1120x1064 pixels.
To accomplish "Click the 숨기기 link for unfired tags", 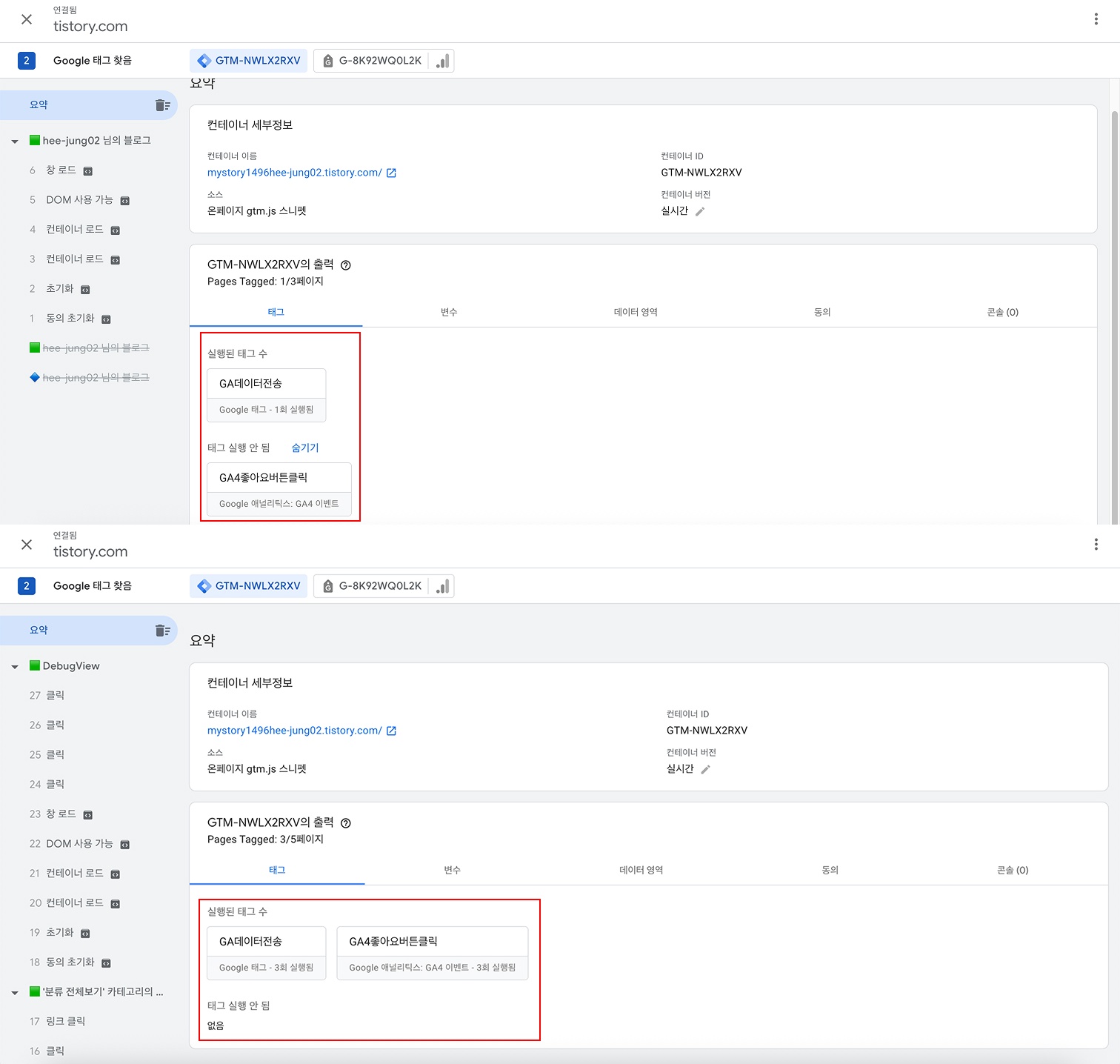I will click(x=305, y=448).
